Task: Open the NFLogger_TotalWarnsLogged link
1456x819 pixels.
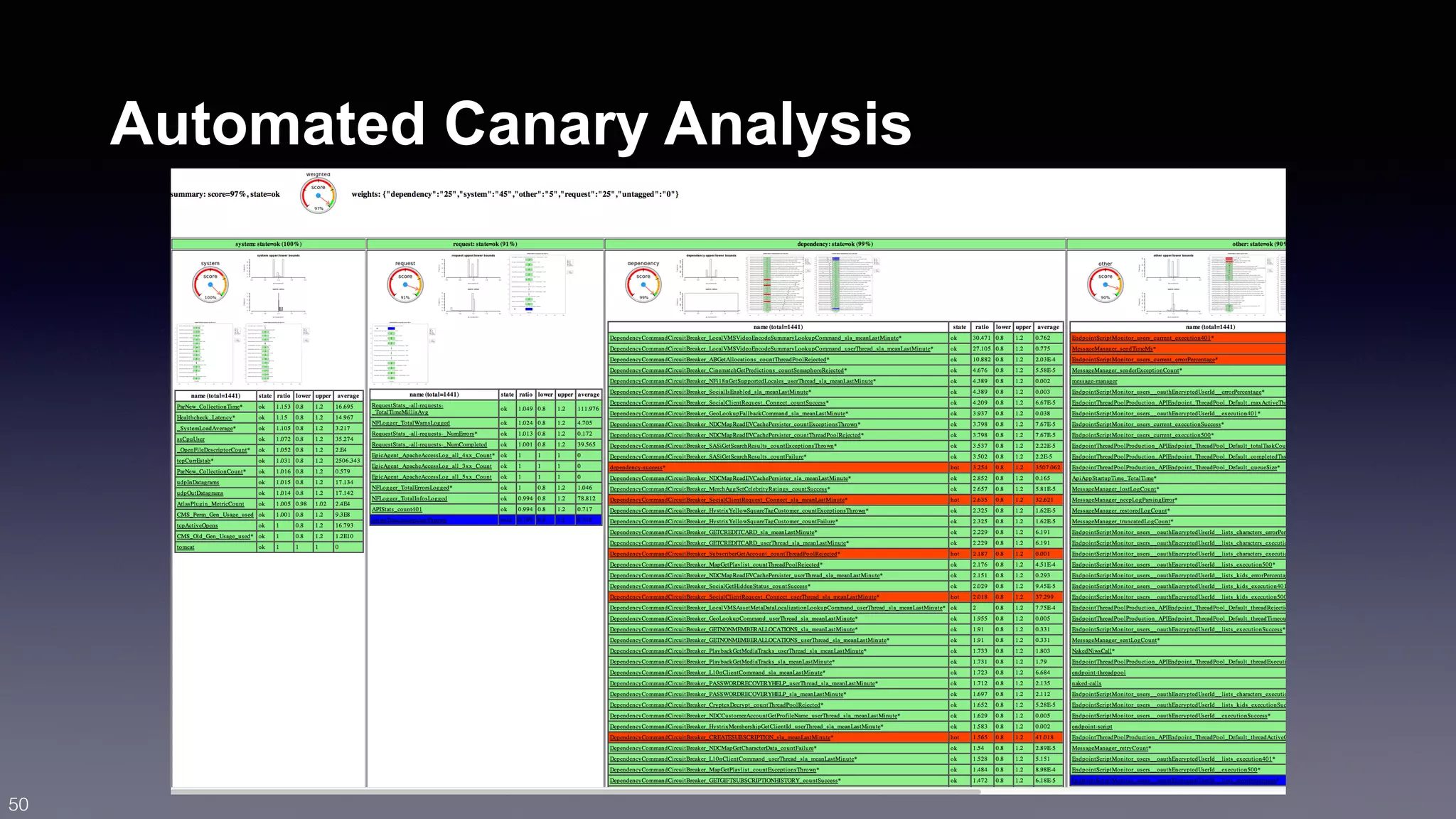Action: point(410,423)
